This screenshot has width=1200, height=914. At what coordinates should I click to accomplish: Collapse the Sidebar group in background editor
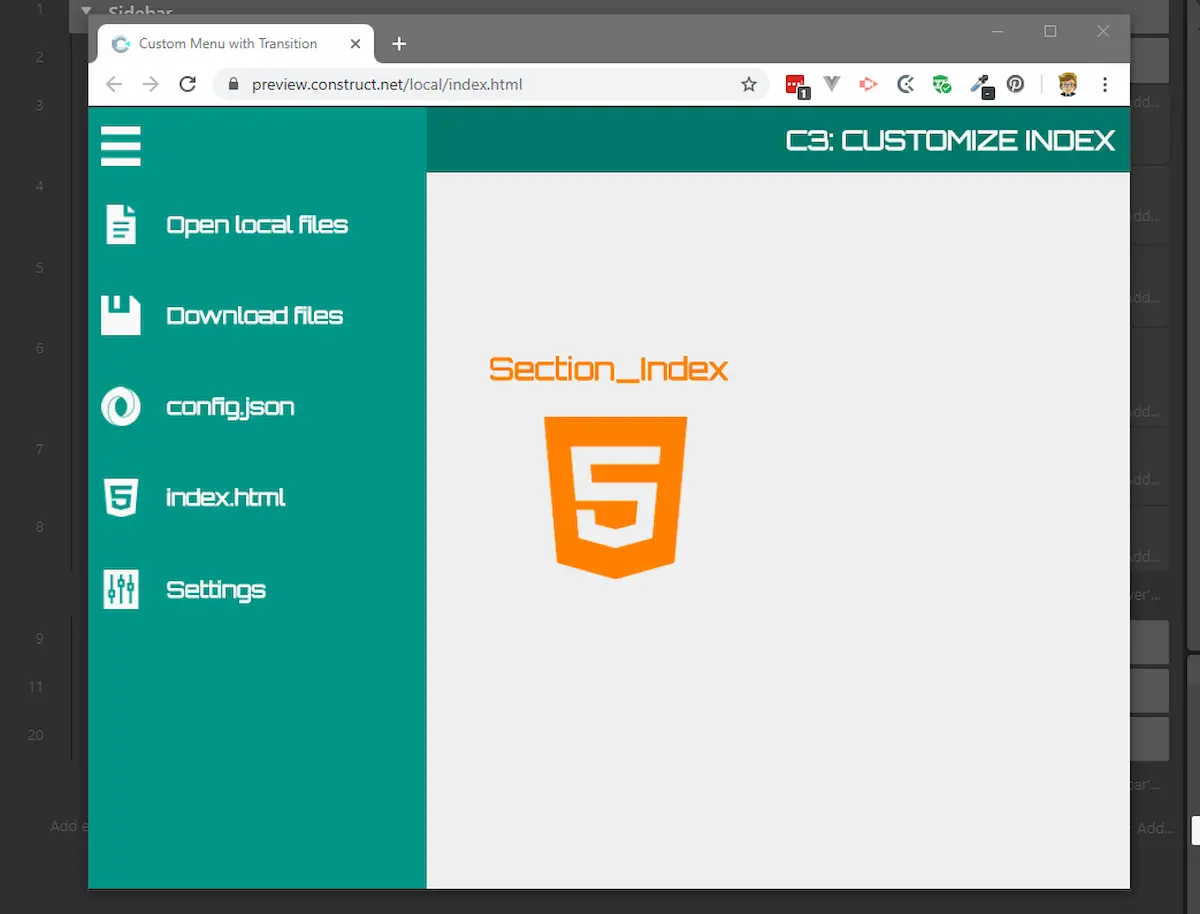pos(86,11)
